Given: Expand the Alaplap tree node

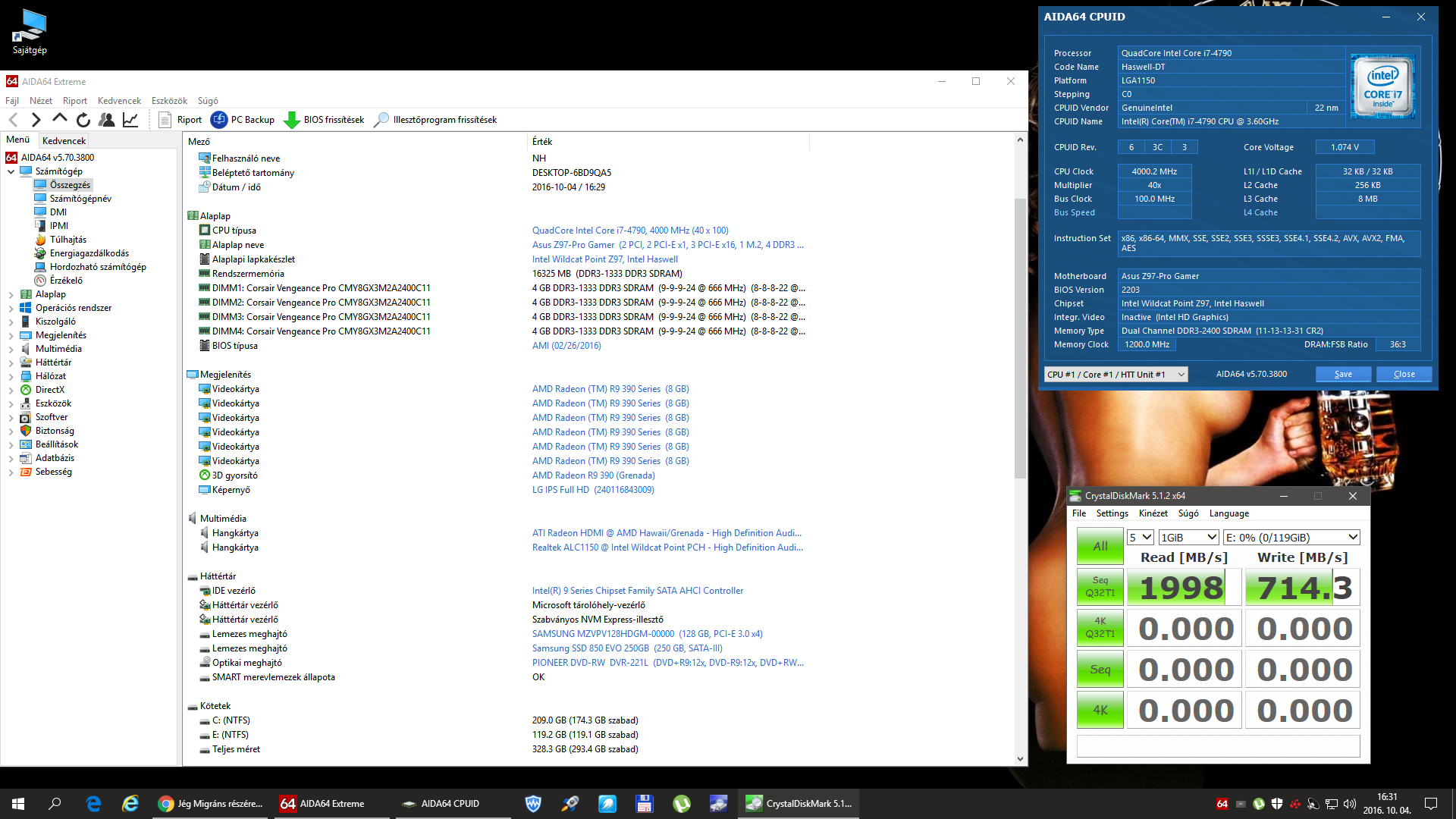Looking at the screenshot, I should (11, 294).
